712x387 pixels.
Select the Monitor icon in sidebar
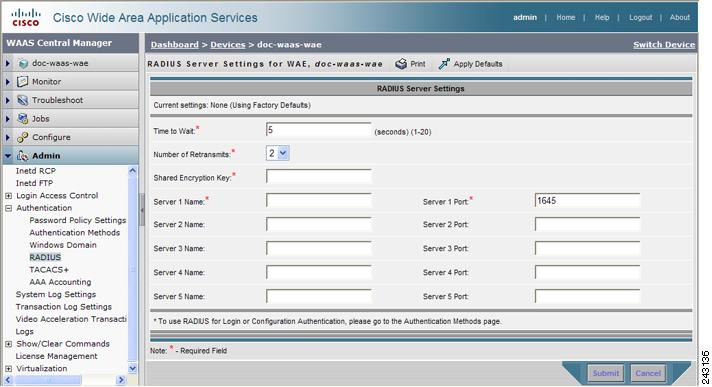(22, 82)
